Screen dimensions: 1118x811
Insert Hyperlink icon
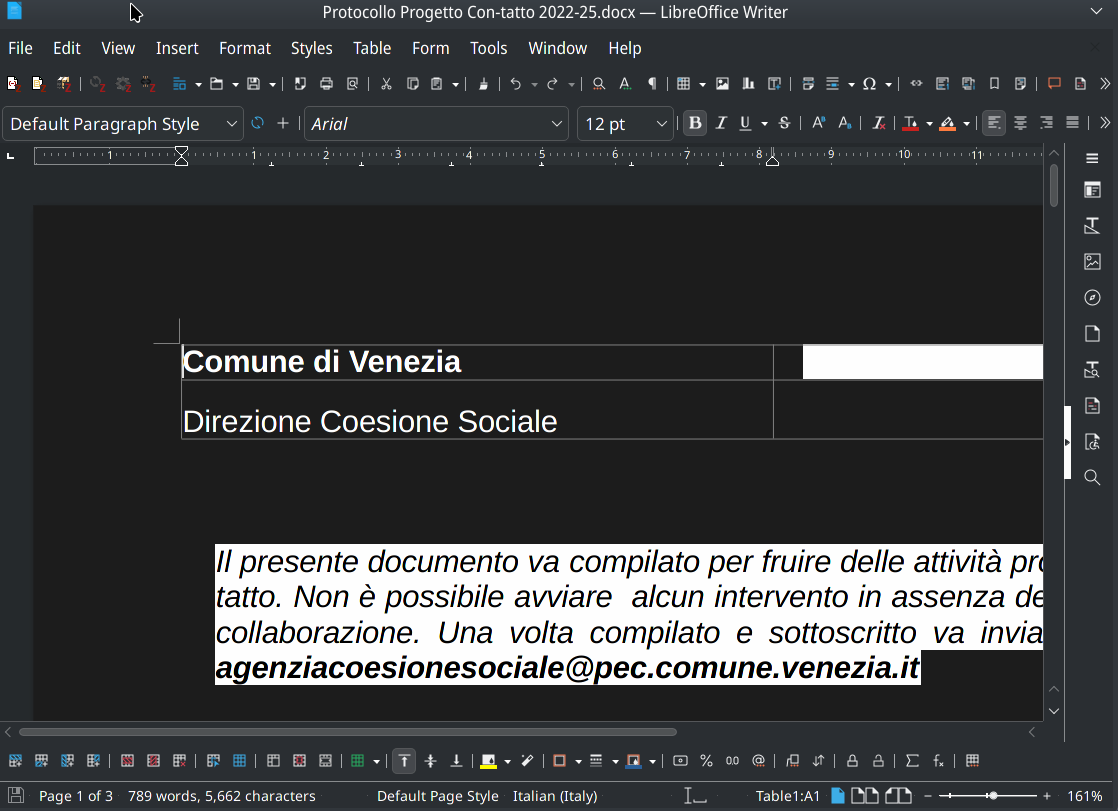[916, 84]
